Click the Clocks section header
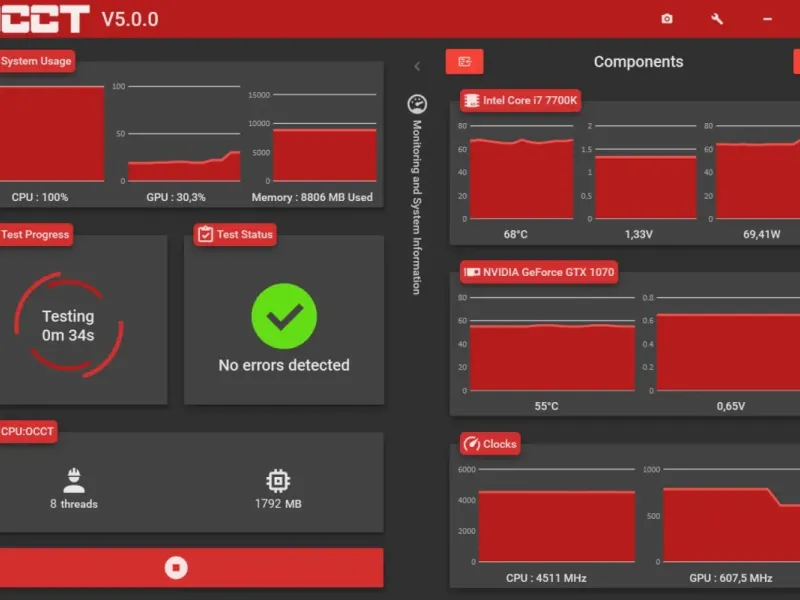Image resolution: width=800 pixels, height=600 pixels. click(490, 444)
